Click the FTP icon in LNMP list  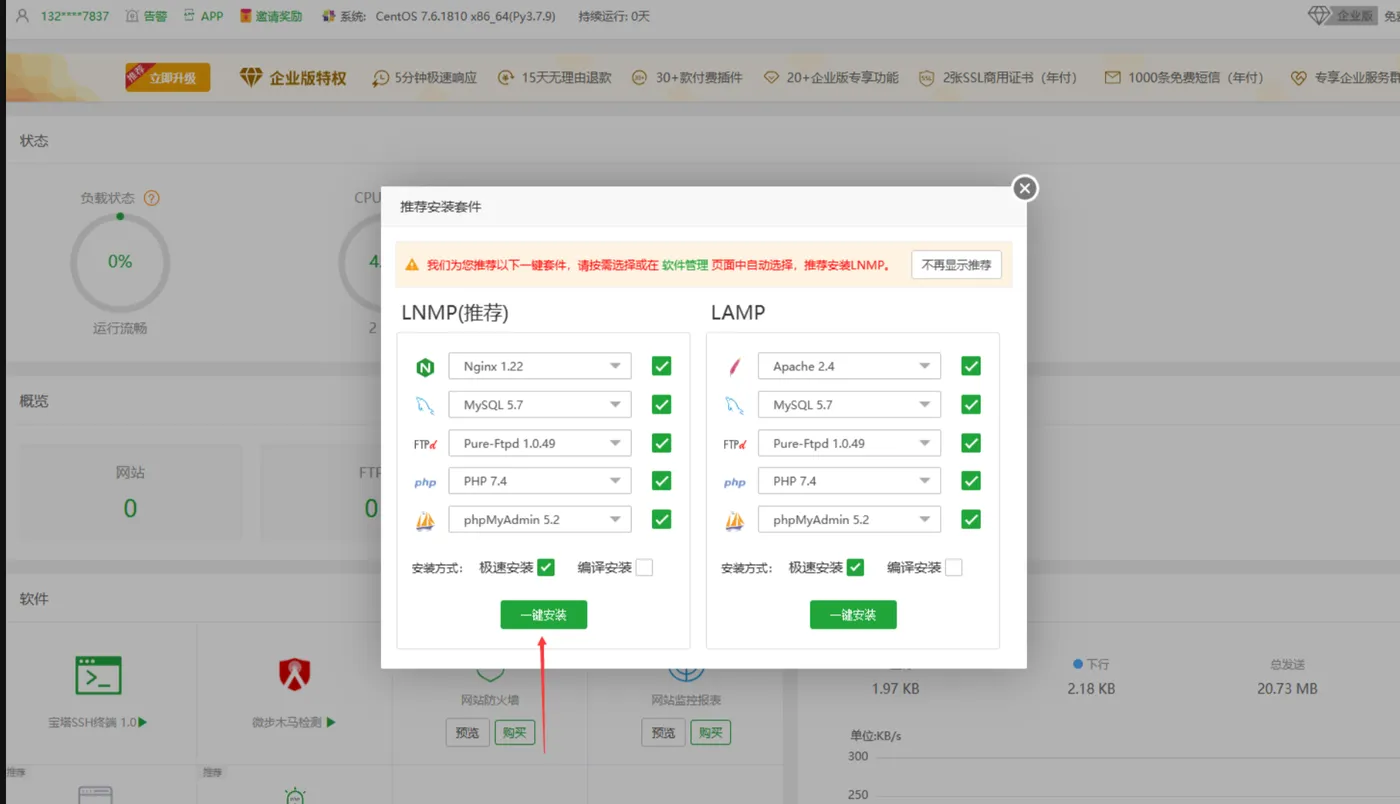pyautogui.click(x=425, y=444)
